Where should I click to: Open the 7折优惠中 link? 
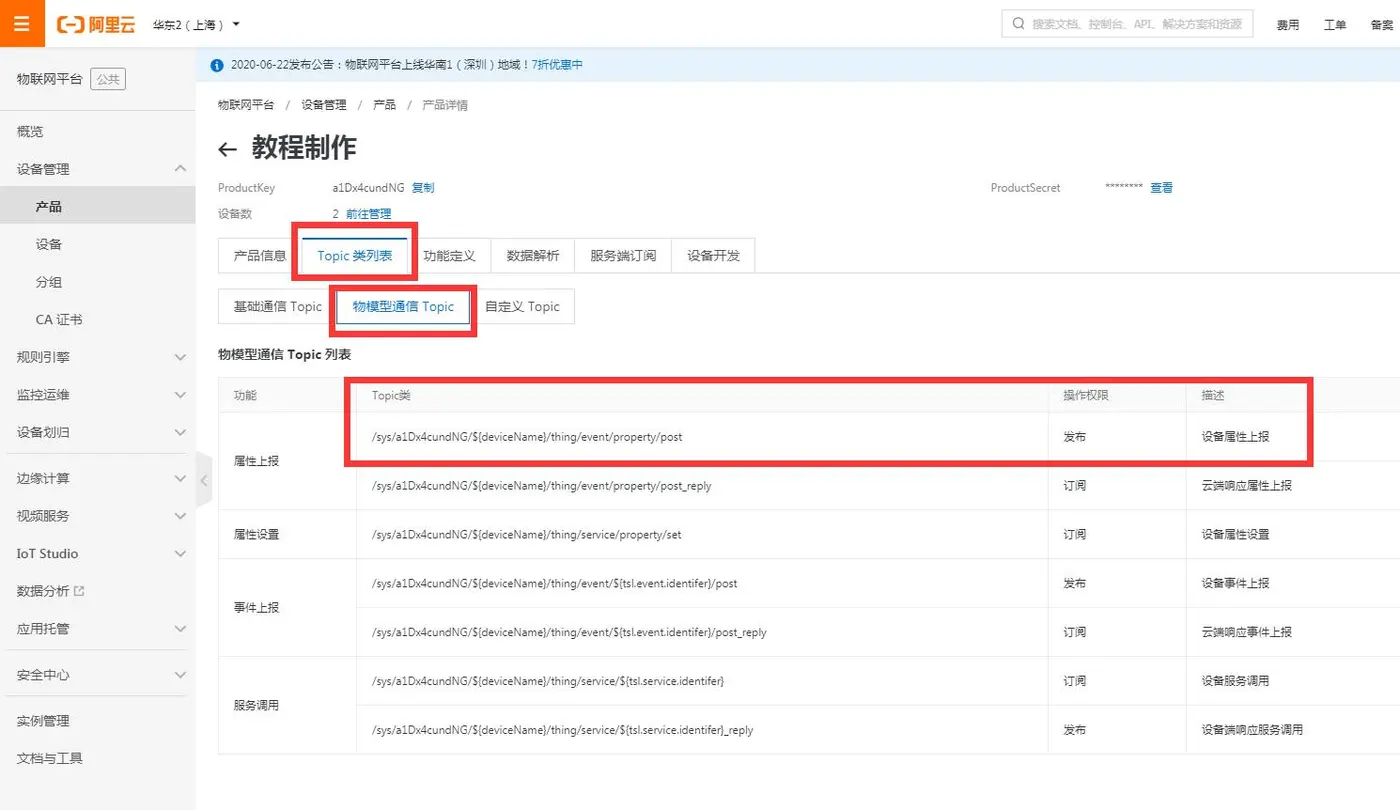tap(557, 65)
